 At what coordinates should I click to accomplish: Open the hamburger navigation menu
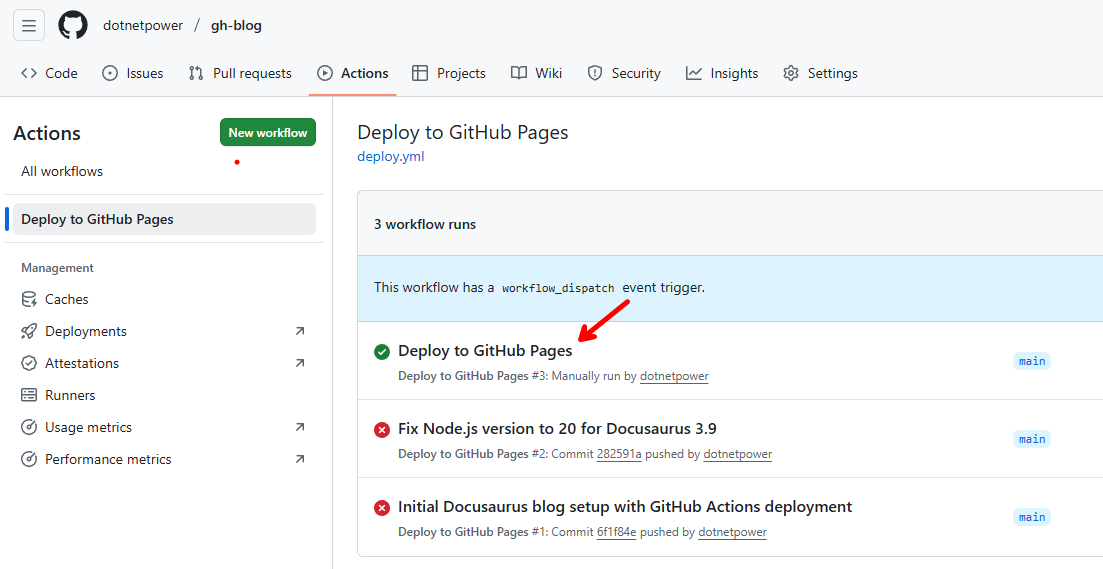coord(29,25)
